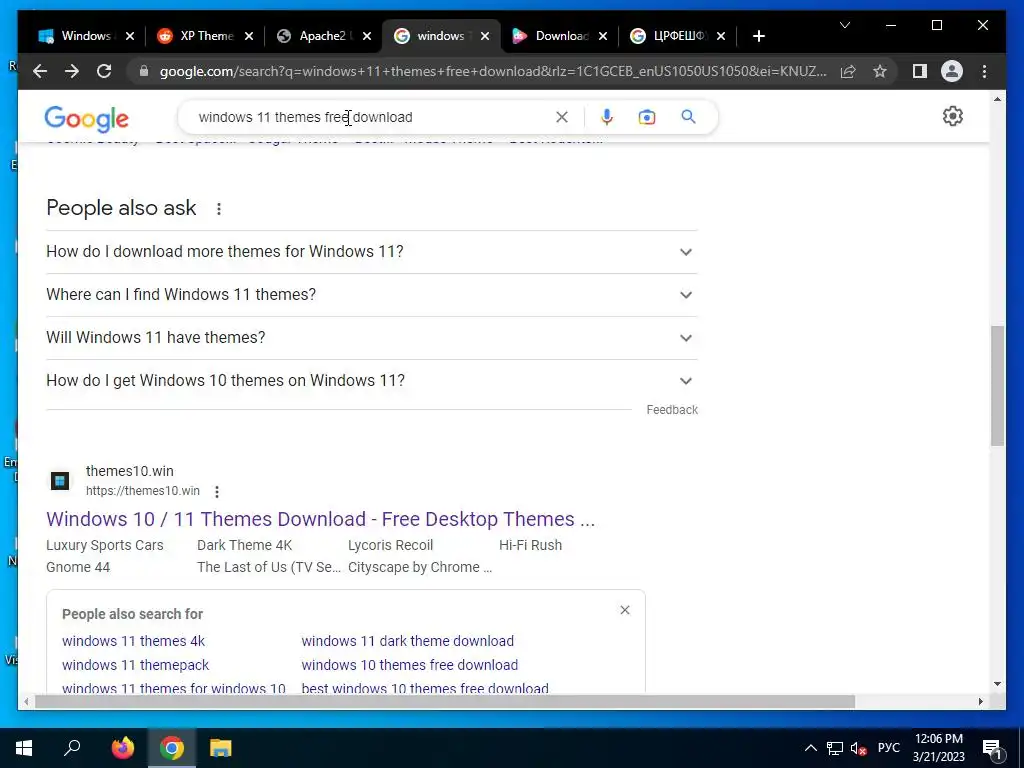This screenshot has height=768, width=1024.
Task: Click the address bar padlock icon
Action: pos(144,71)
